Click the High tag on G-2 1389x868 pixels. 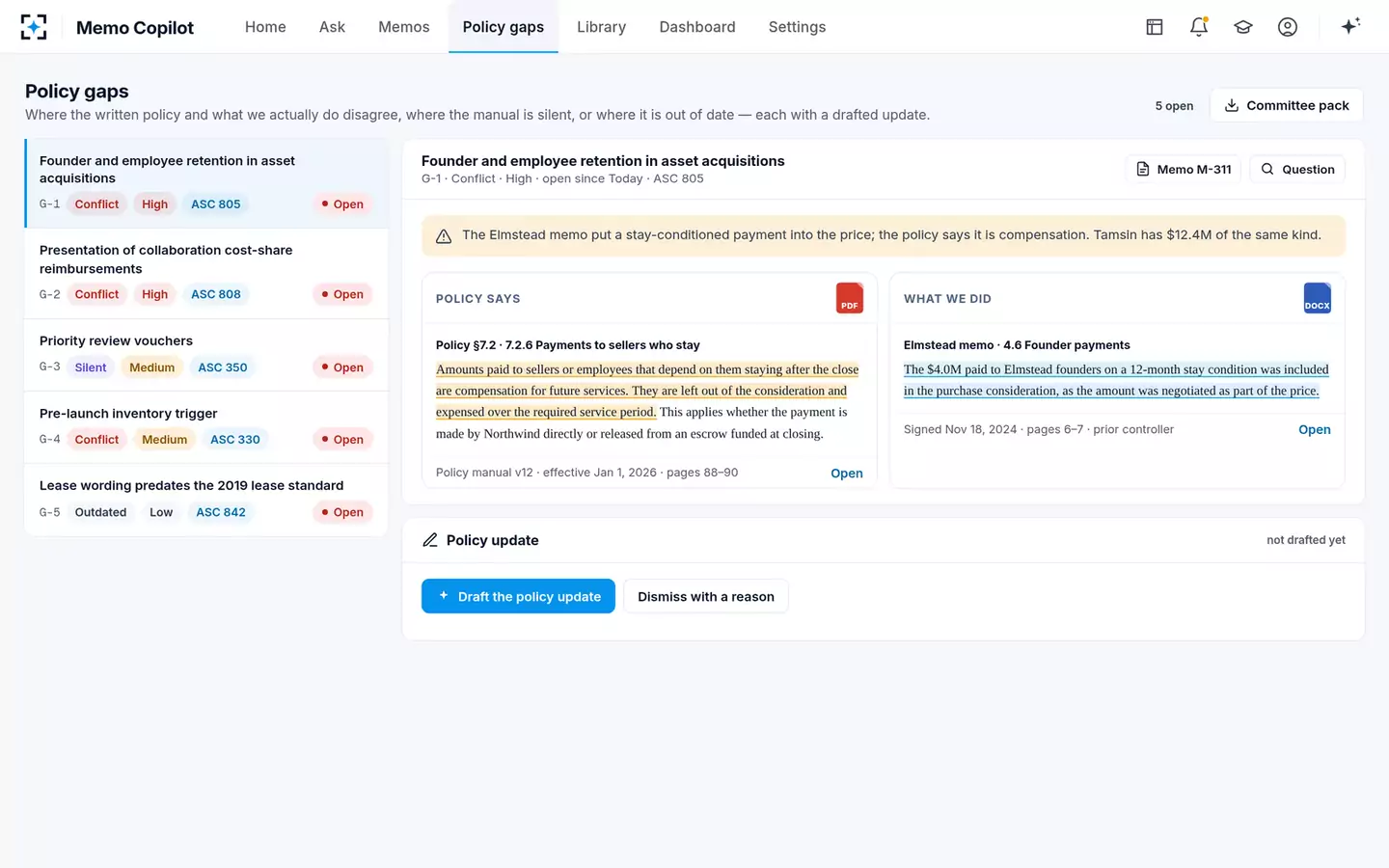click(154, 294)
